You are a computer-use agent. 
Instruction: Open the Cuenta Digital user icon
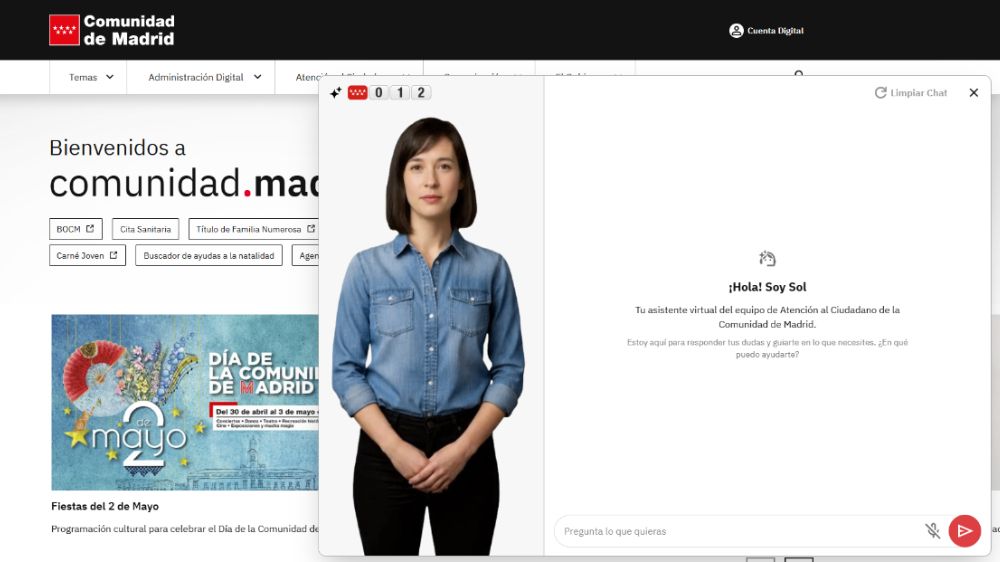pos(736,31)
